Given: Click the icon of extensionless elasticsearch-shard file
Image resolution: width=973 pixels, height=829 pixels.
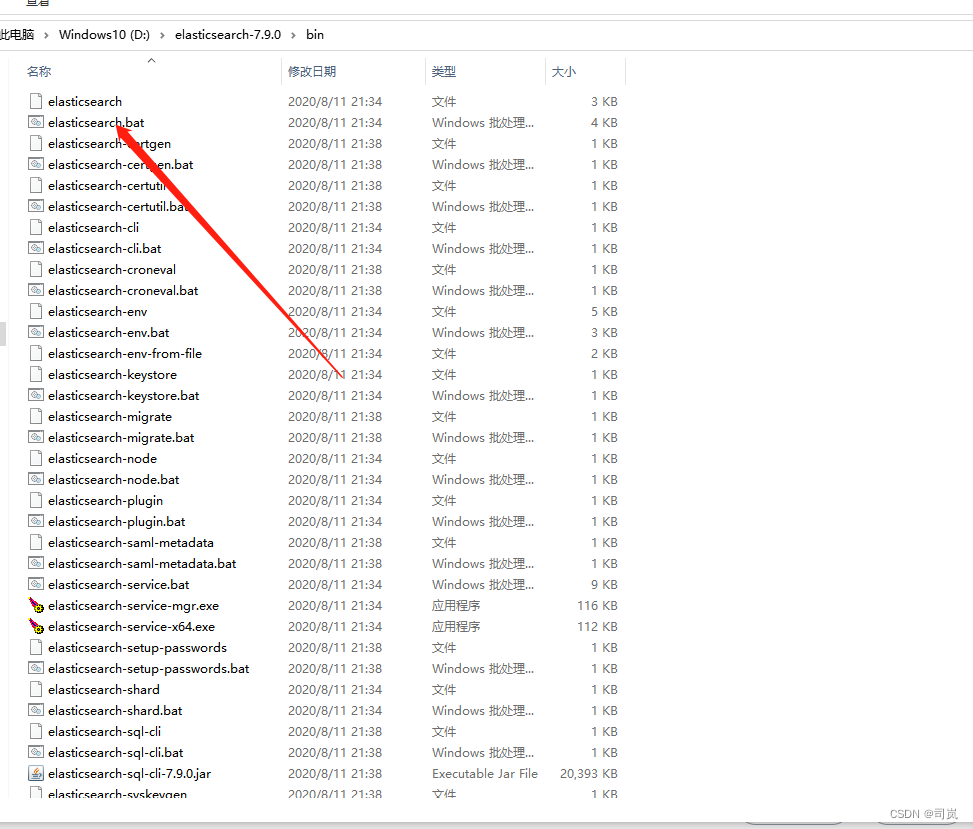Looking at the screenshot, I should pos(36,689).
